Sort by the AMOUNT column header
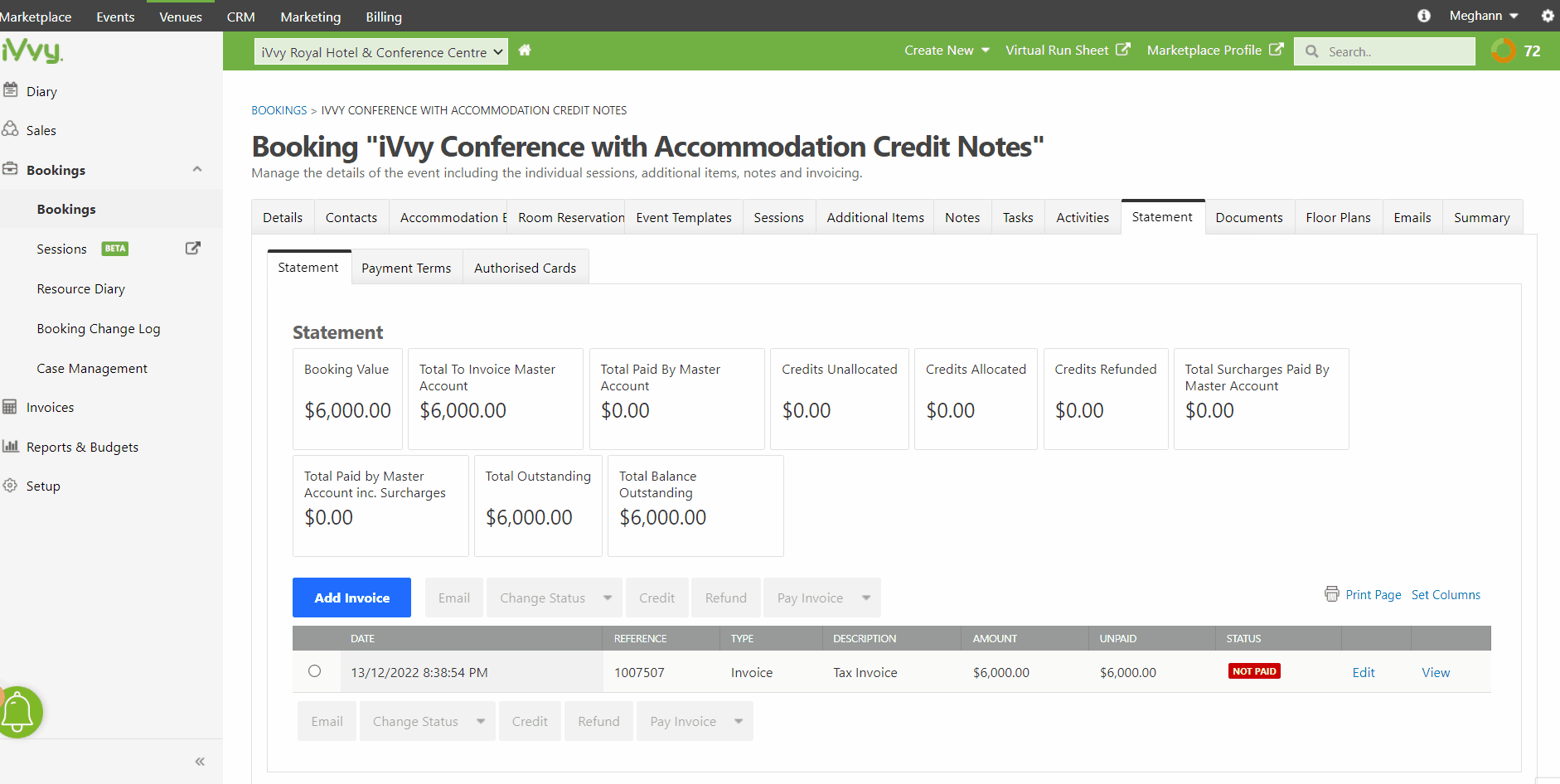Image resolution: width=1560 pixels, height=784 pixels. pyautogui.click(x=995, y=638)
